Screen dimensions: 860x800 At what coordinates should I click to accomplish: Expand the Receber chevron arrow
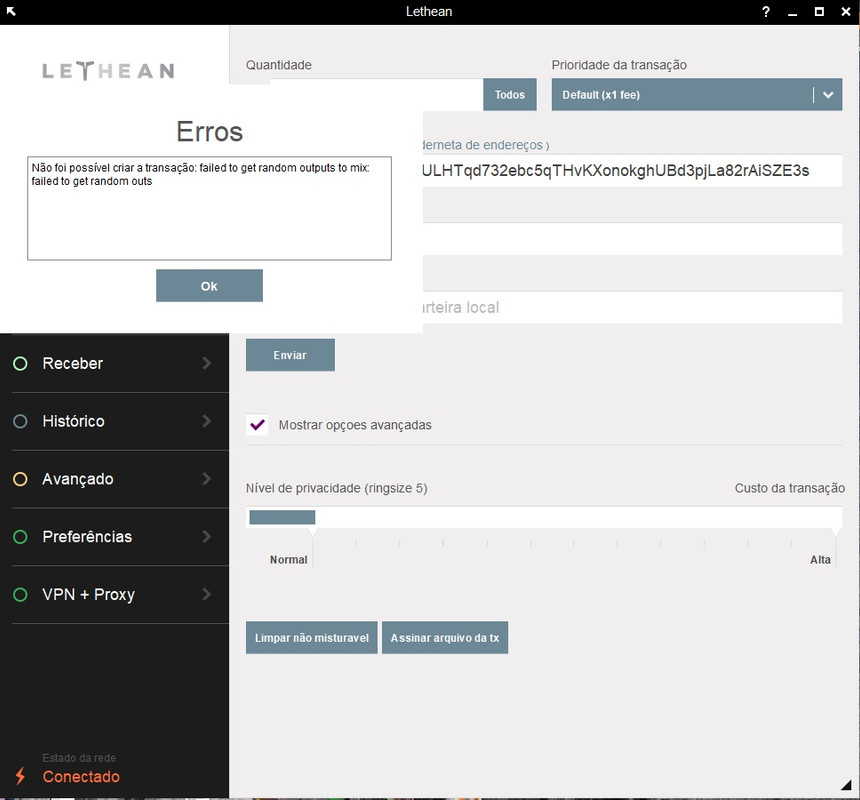[207, 363]
